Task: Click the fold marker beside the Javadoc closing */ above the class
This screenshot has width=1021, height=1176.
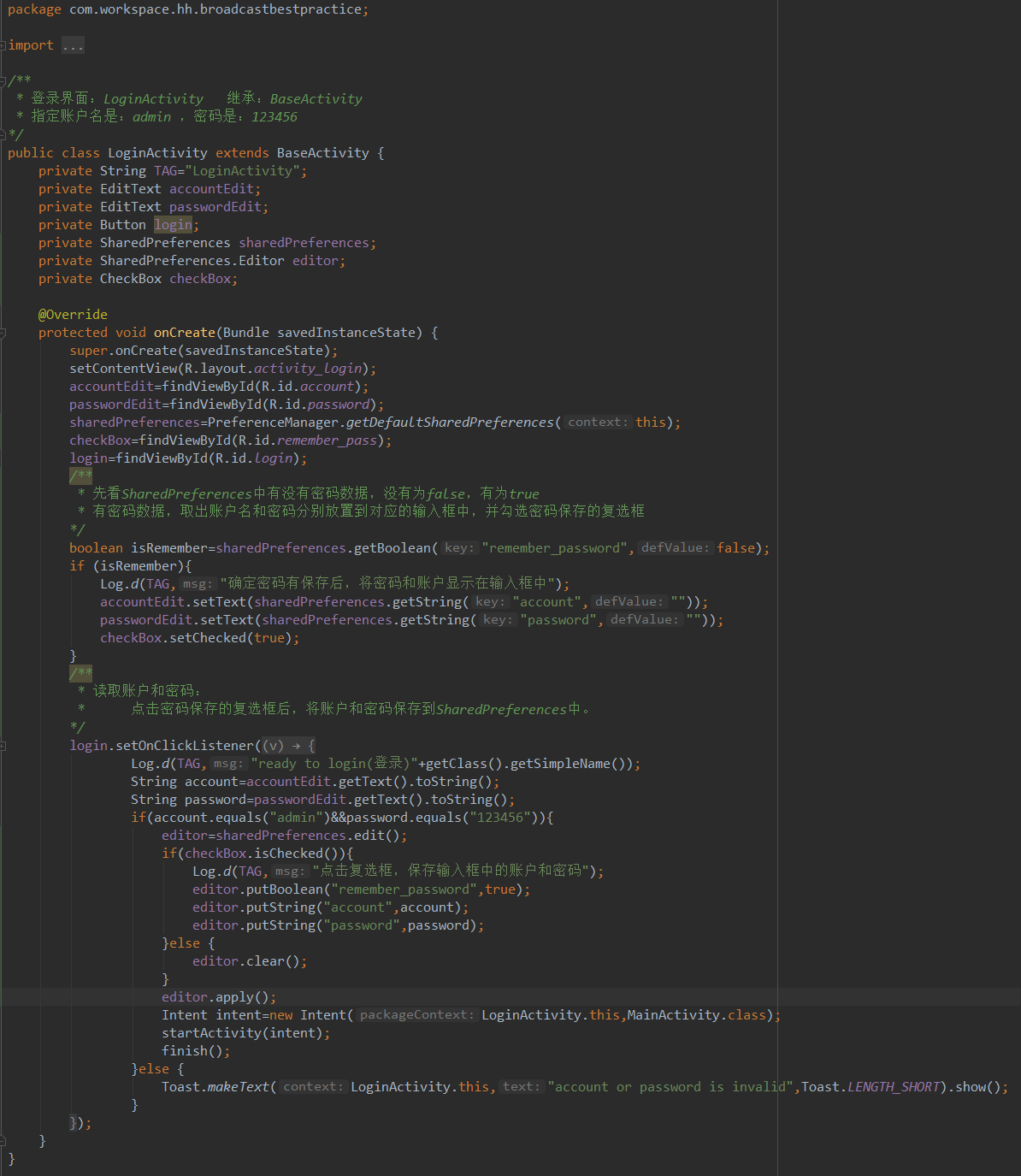Action: 3,134
